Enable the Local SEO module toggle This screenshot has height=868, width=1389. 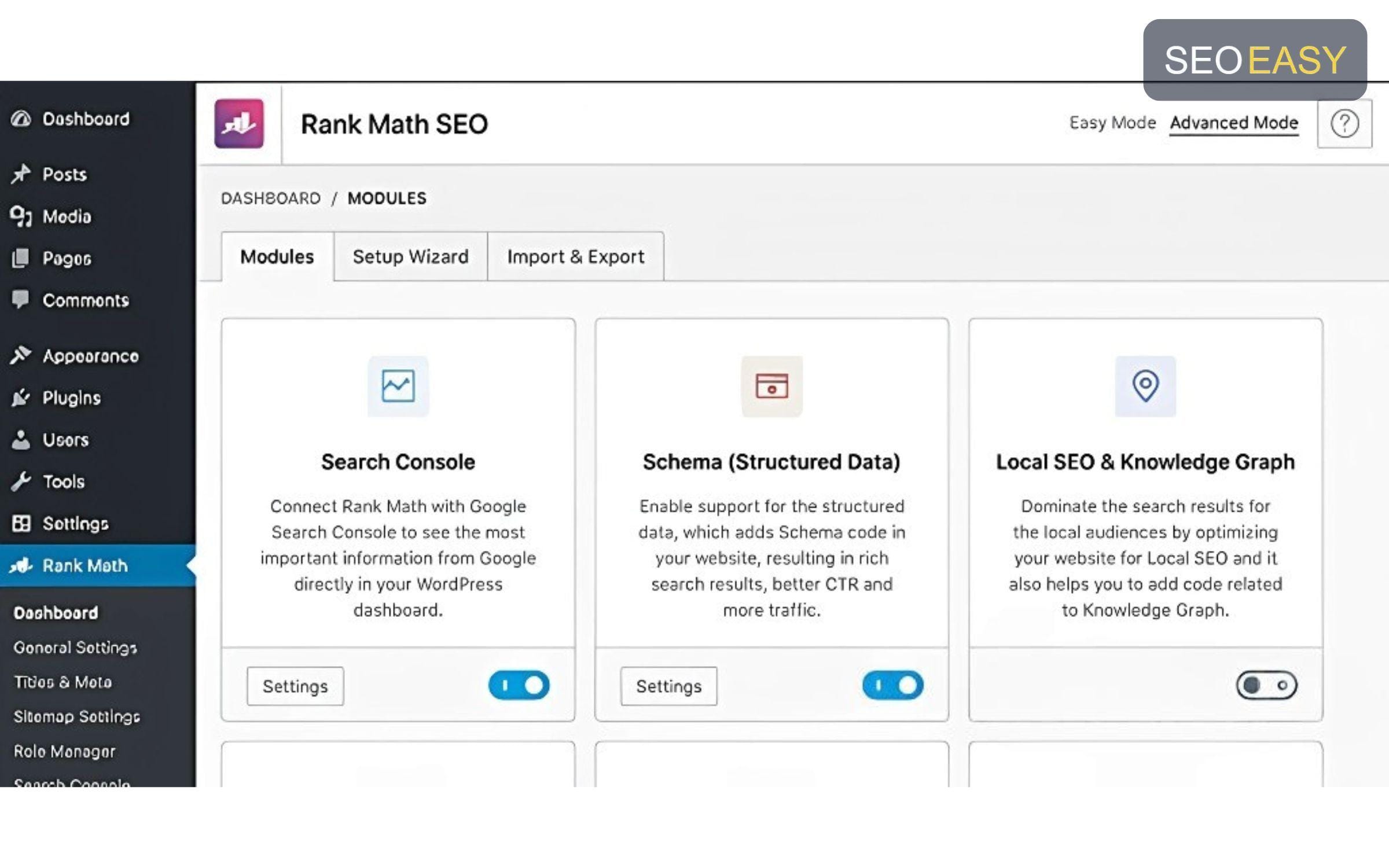1266,685
